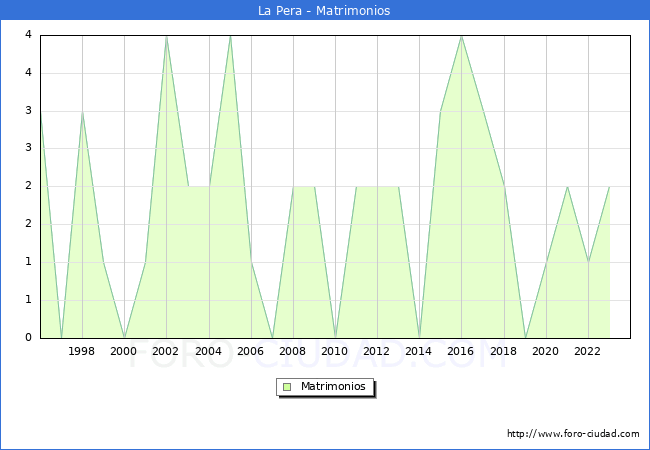Click the 2004 x-axis label
The width and height of the screenshot is (650, 450).
pos(208,351)
